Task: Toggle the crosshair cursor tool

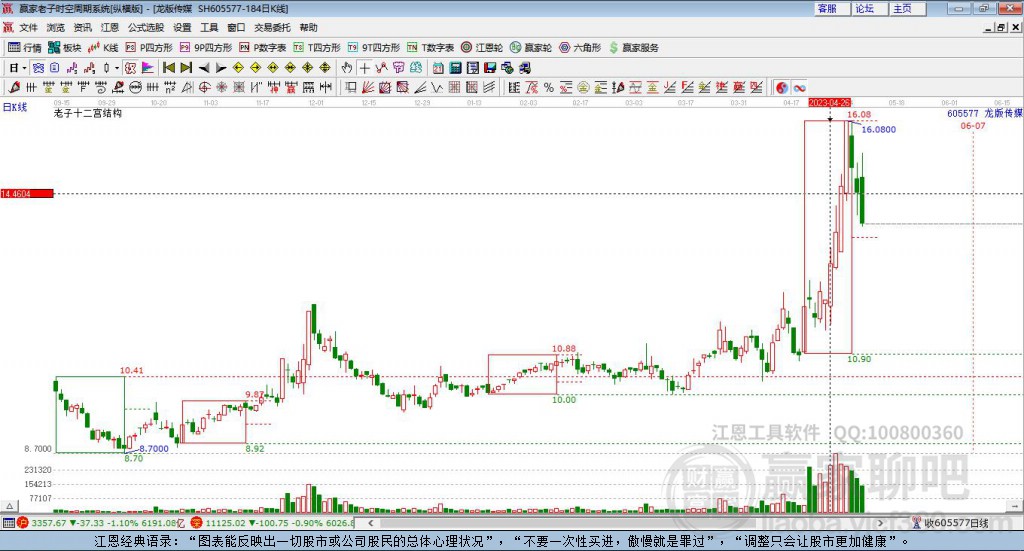Action: click(x=364, y=68)
